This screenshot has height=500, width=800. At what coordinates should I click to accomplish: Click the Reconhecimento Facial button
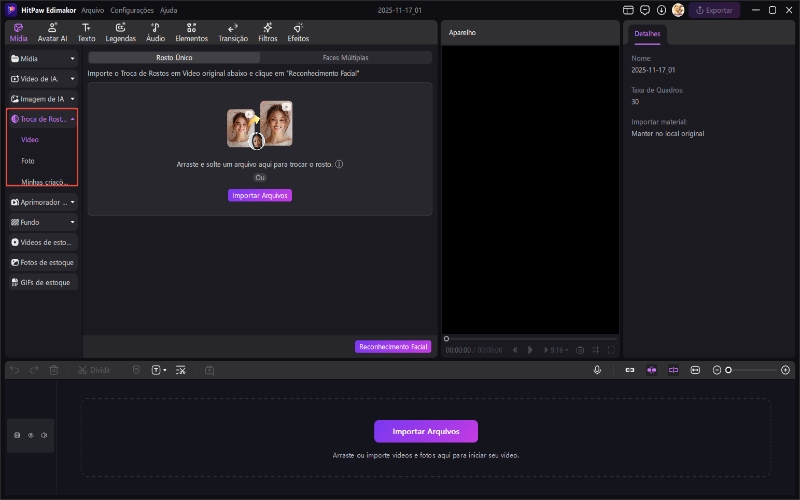[393, 347]
